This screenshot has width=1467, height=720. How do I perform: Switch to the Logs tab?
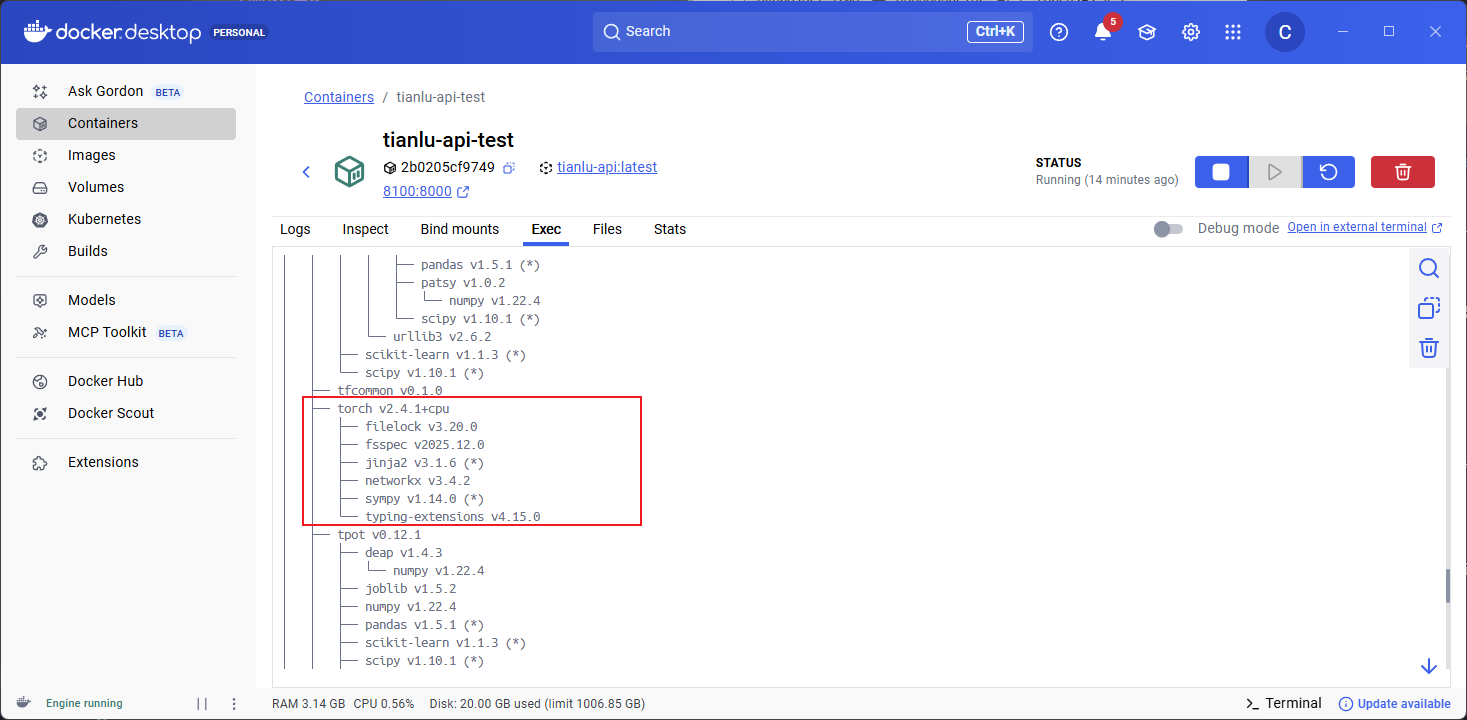pyautogui.click(x=295, y=229)
